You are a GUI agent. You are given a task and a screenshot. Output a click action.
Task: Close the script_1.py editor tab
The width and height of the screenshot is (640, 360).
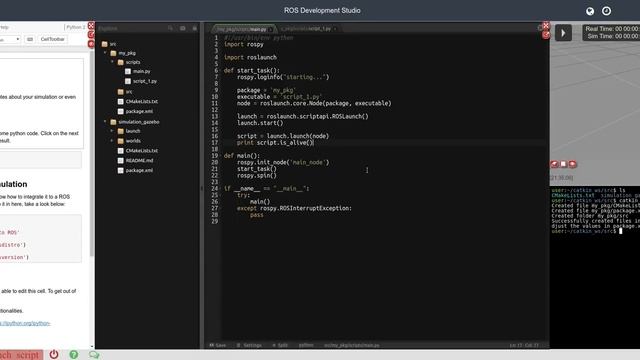pos(335,29)
